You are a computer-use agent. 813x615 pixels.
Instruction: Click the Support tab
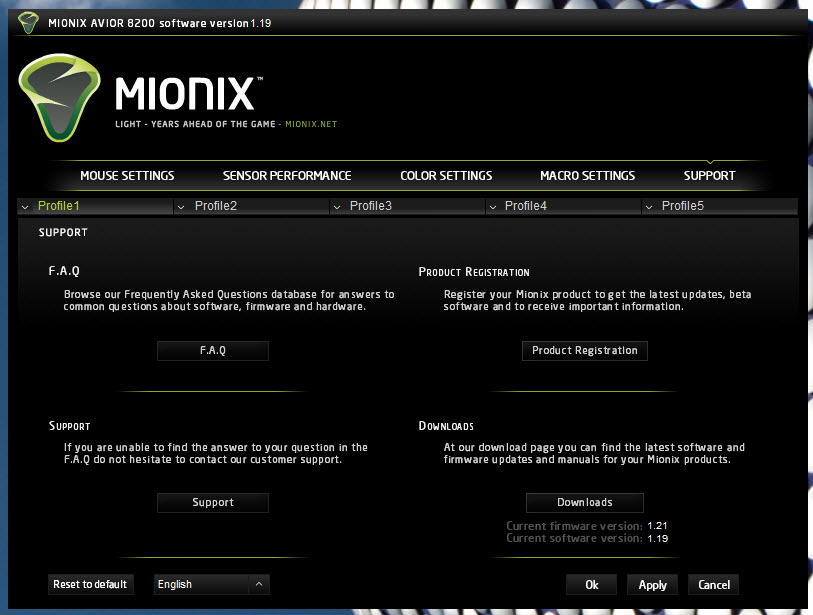(x=709, y=176)
